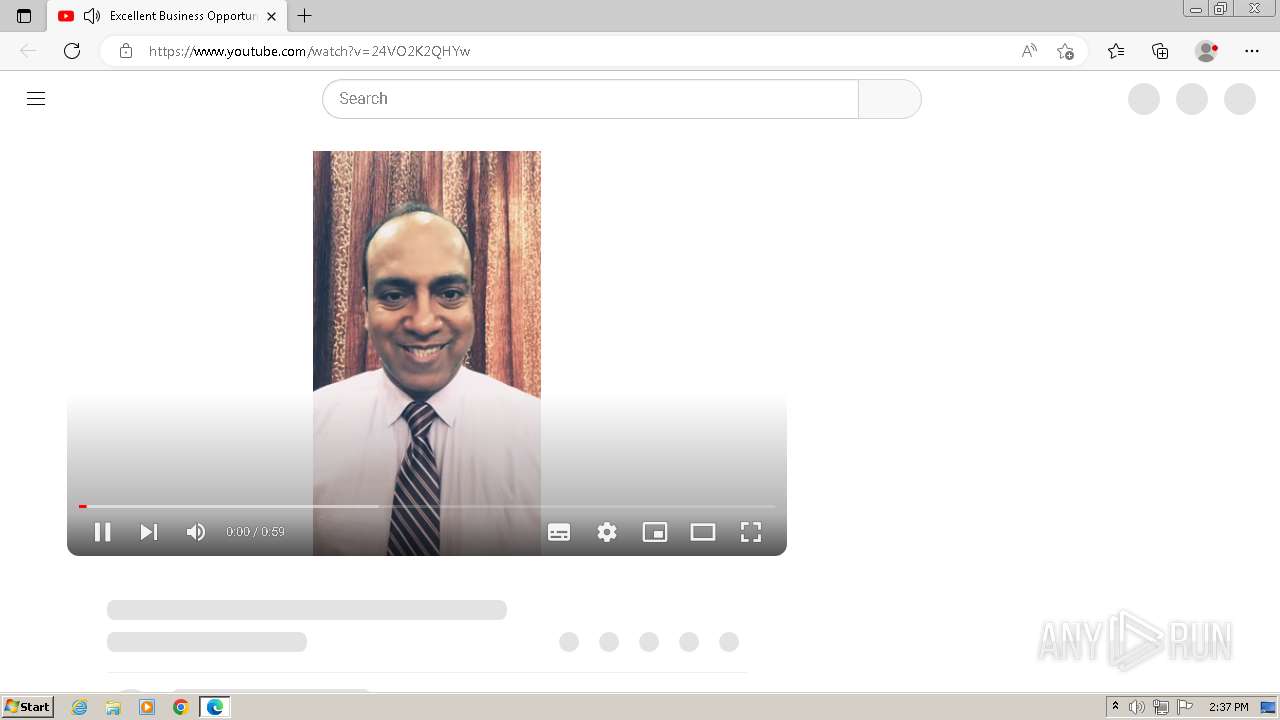Viewport: 1280px width, 720px height.
Task: Launch Google Chrome from taskbar
Action: [181, 707]
